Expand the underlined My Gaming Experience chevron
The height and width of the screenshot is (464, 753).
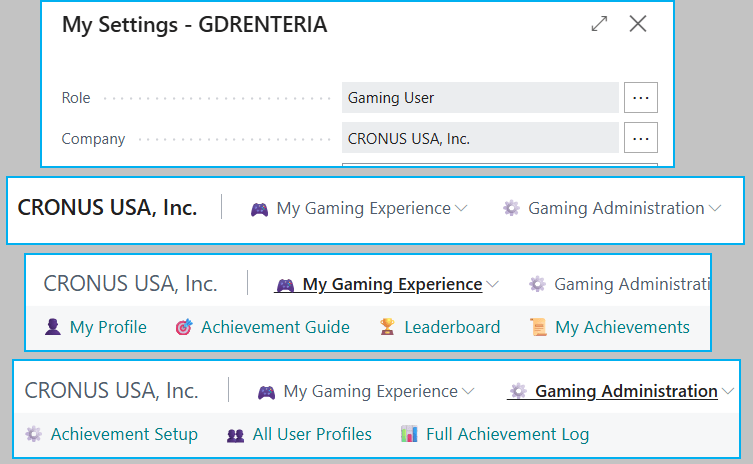coord(491,285)
